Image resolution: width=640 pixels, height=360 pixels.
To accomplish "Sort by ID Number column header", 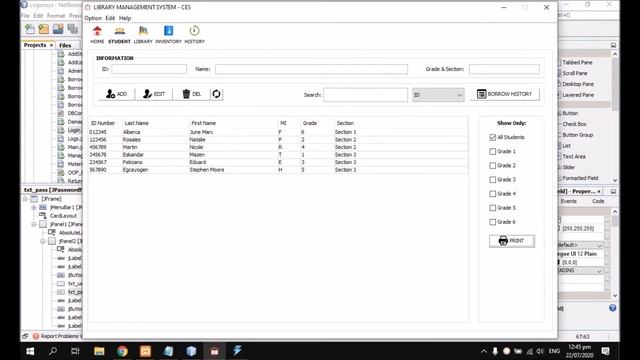I will [x=105, y=123].
